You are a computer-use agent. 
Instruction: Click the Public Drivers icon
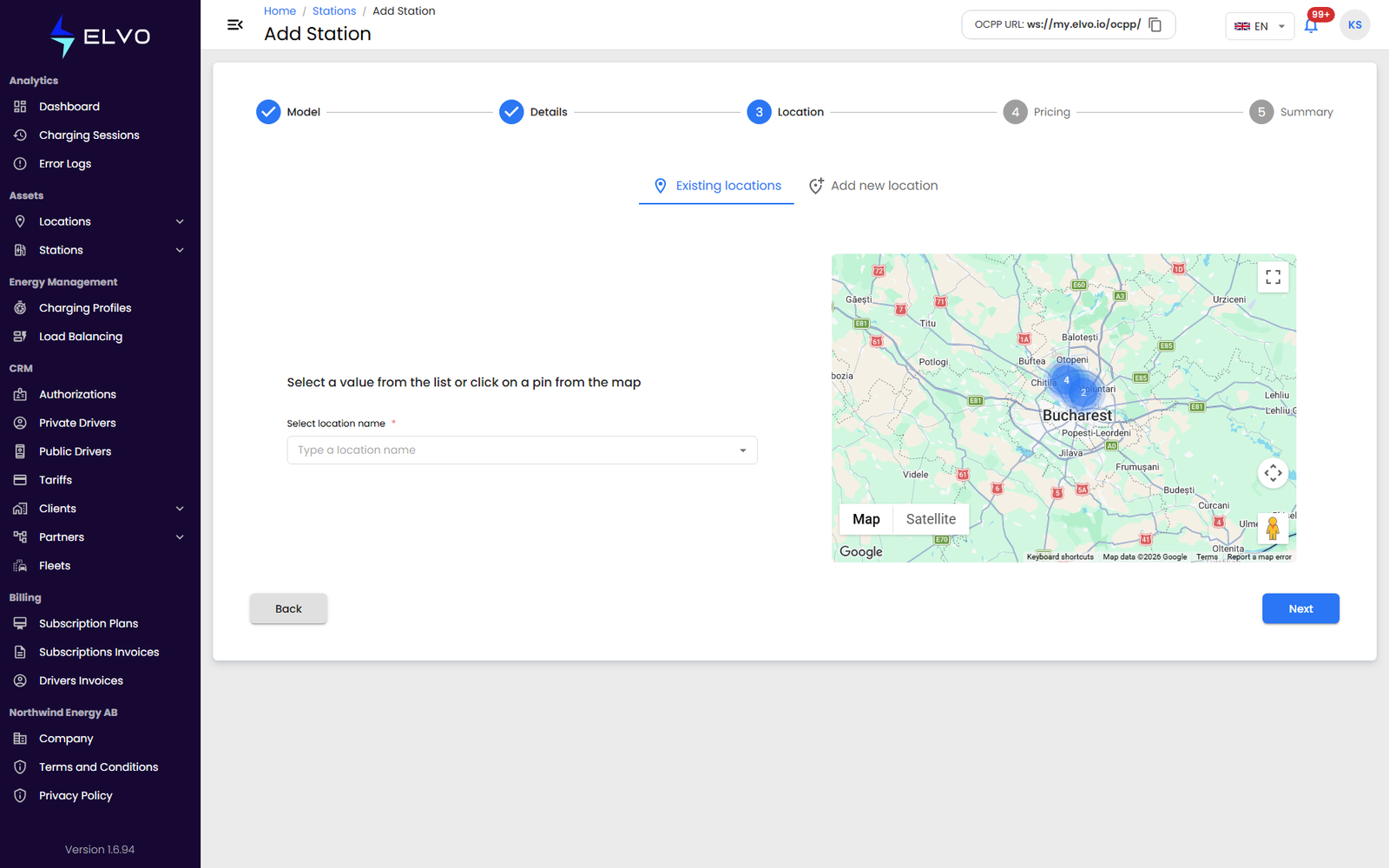20,451
